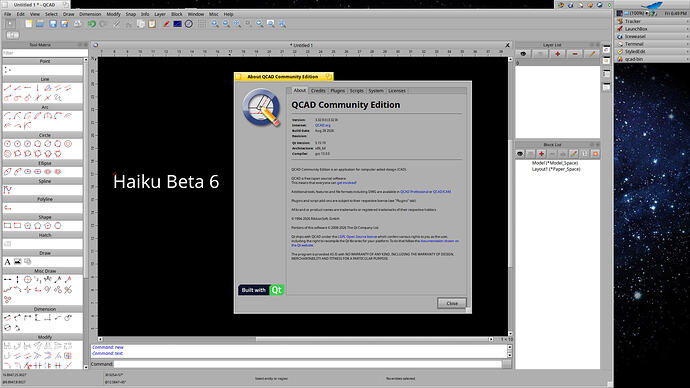
Task: Click the Save floppy disk icon
Action: (53, 24)
